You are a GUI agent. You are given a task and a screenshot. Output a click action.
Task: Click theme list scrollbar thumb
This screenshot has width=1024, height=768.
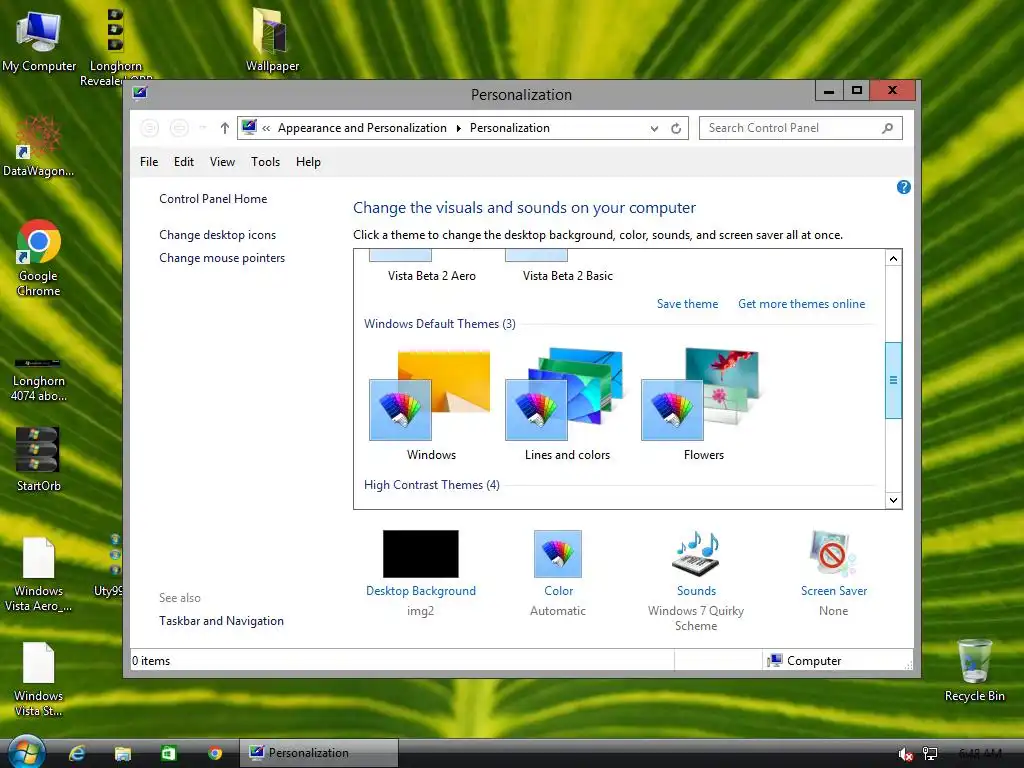point(893,379)
